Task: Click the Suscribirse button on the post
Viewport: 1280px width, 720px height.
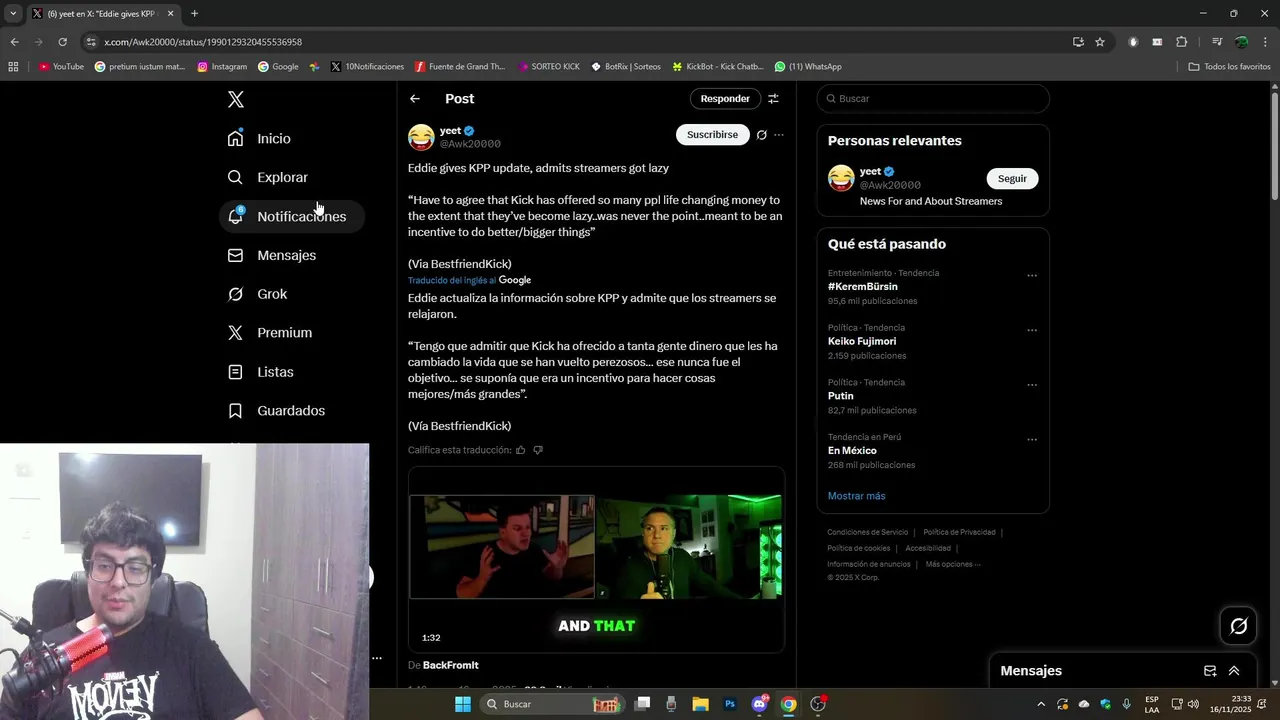Action: pos(712,135)
